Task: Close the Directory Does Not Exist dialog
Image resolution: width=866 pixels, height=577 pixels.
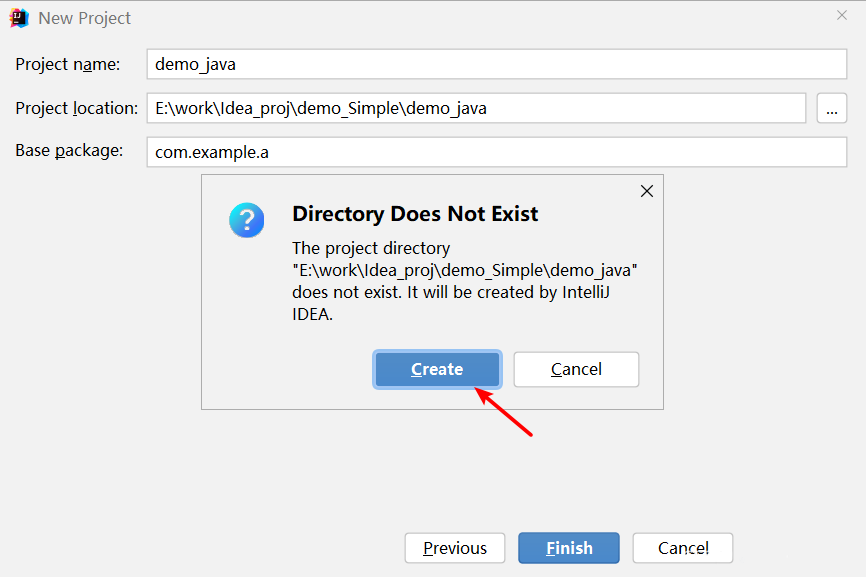Action: (x=647, y=191)
